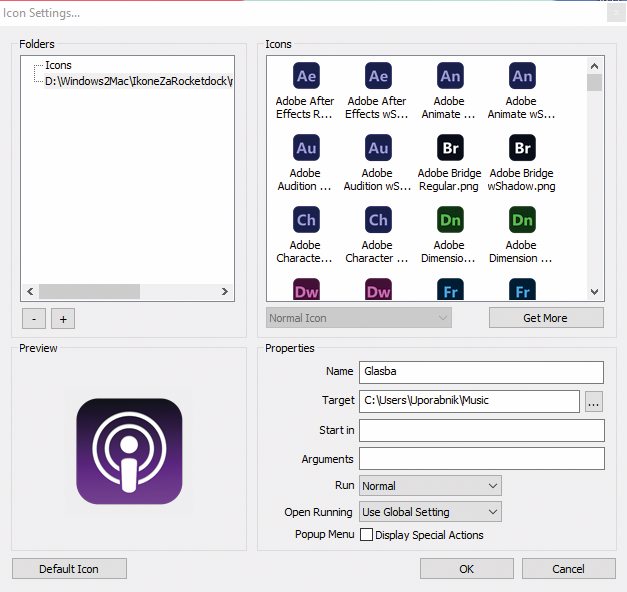The image size is (627, 592).
Task: Add a folder with the plus button
Action: coord(63,319)
